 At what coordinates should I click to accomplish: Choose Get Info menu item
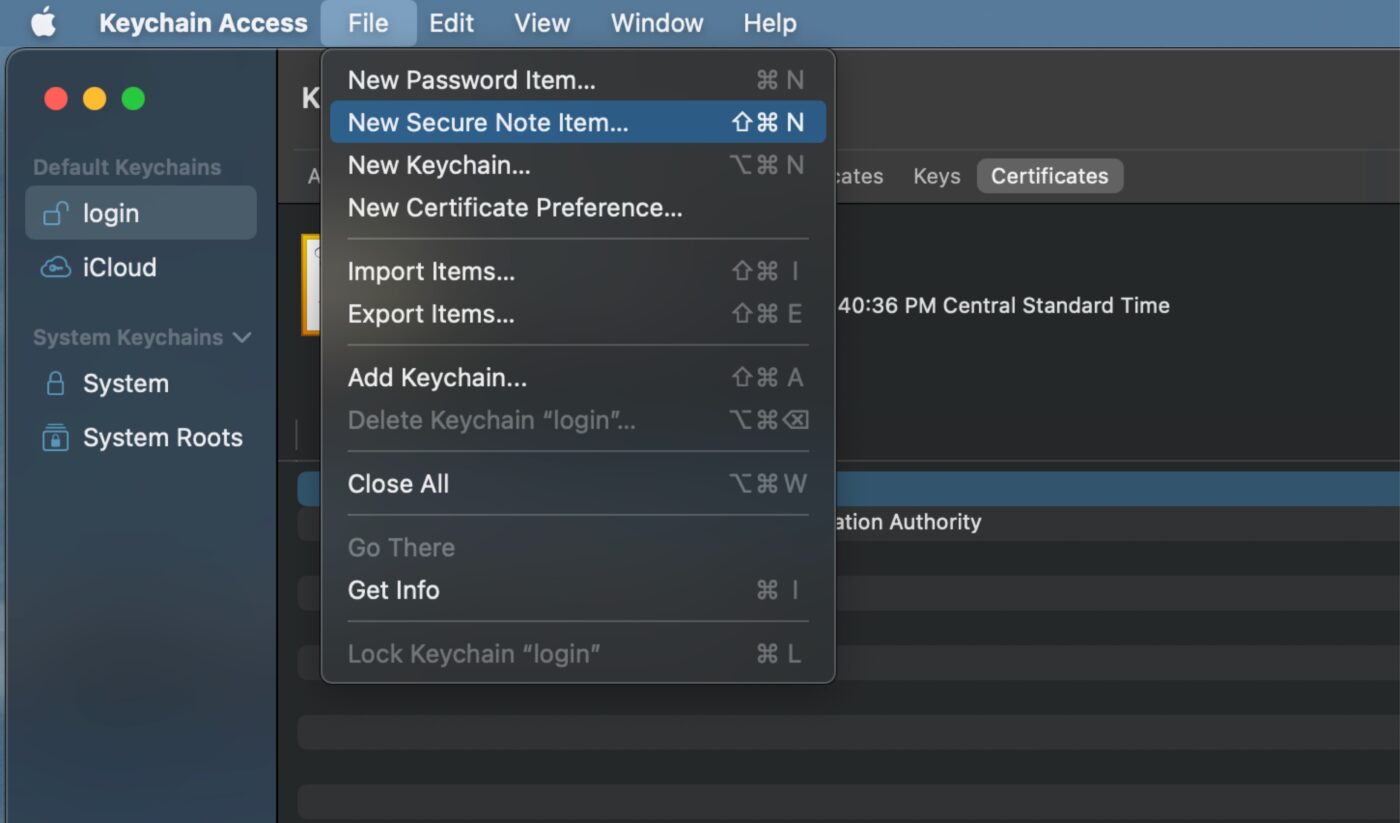click(393, 590)
